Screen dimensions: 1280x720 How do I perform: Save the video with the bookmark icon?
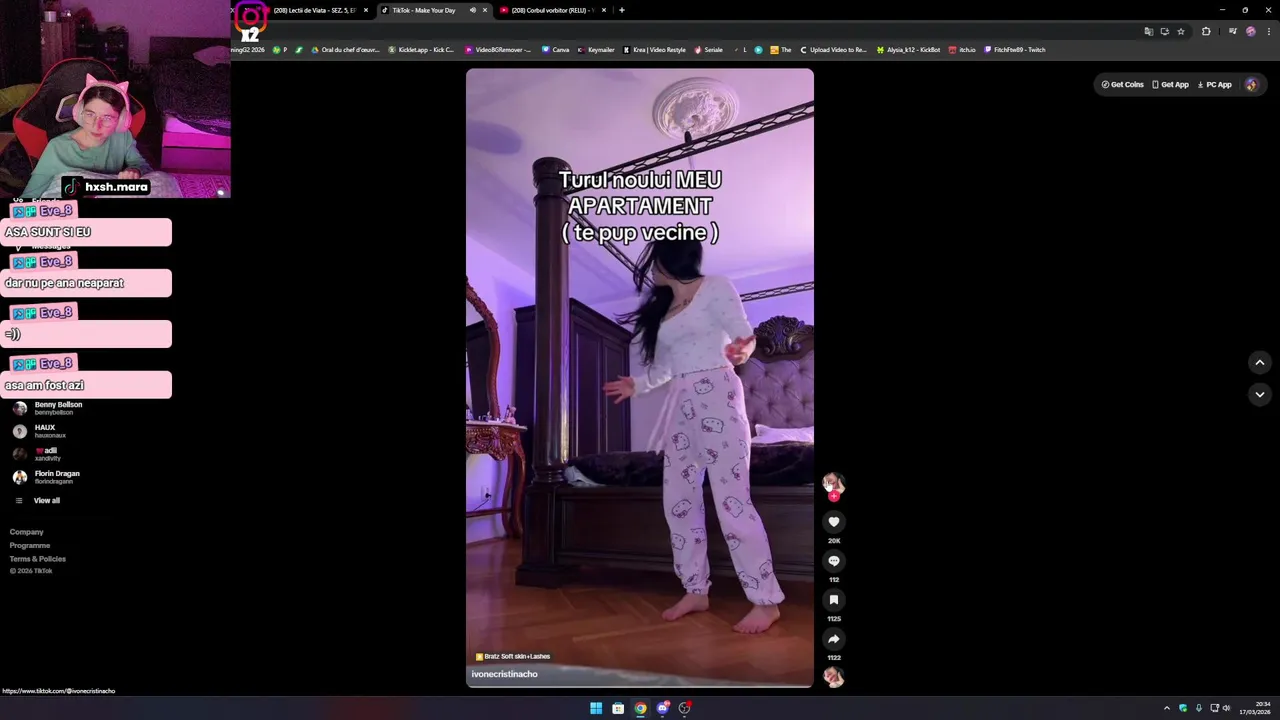point(834,600)
